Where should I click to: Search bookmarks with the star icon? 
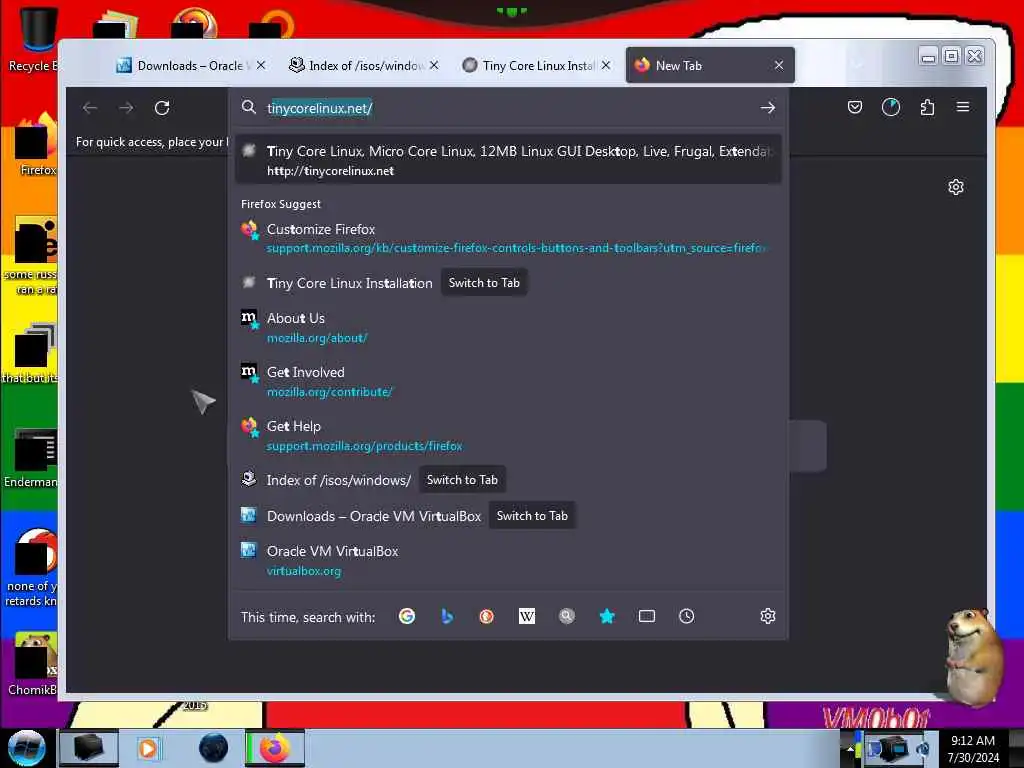(x=607, y=616)
